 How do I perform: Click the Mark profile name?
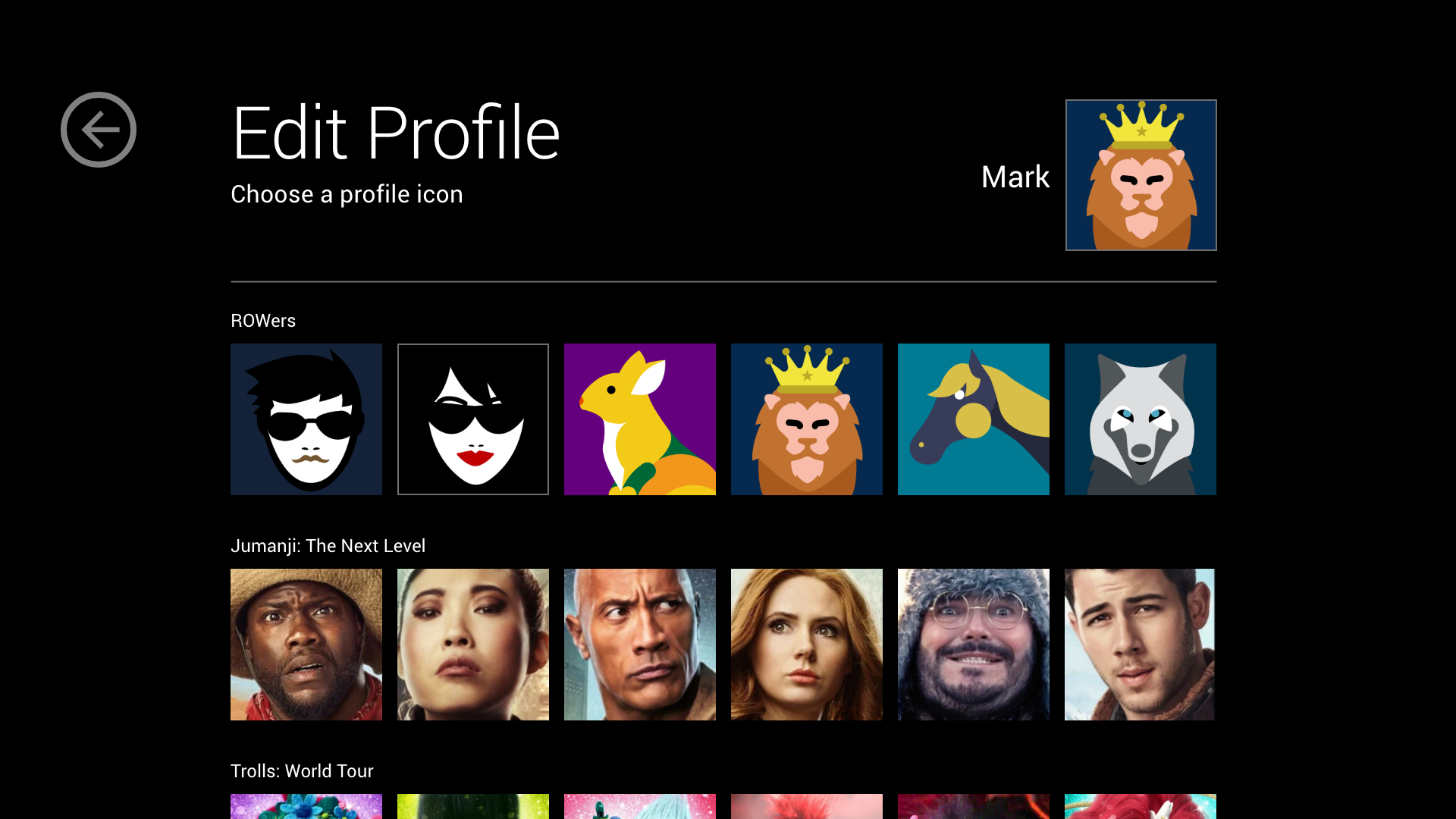click(1015, 177)
